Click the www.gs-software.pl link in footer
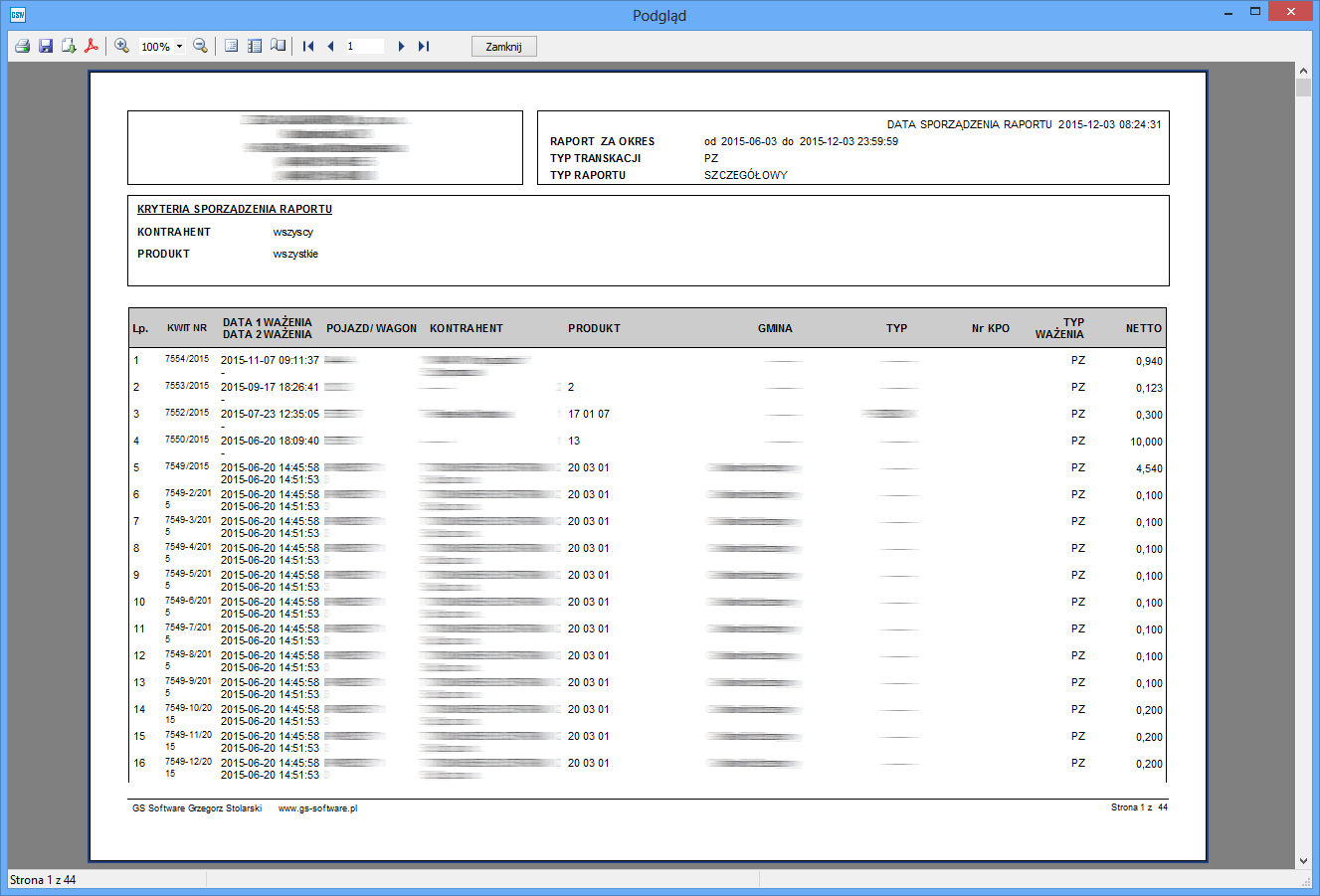Screen dimensions: 1320x896 point(317,808)
